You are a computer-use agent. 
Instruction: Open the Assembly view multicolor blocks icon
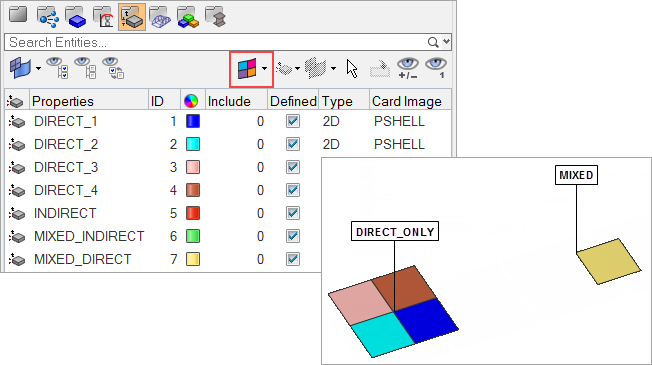(x=188, y=17)
